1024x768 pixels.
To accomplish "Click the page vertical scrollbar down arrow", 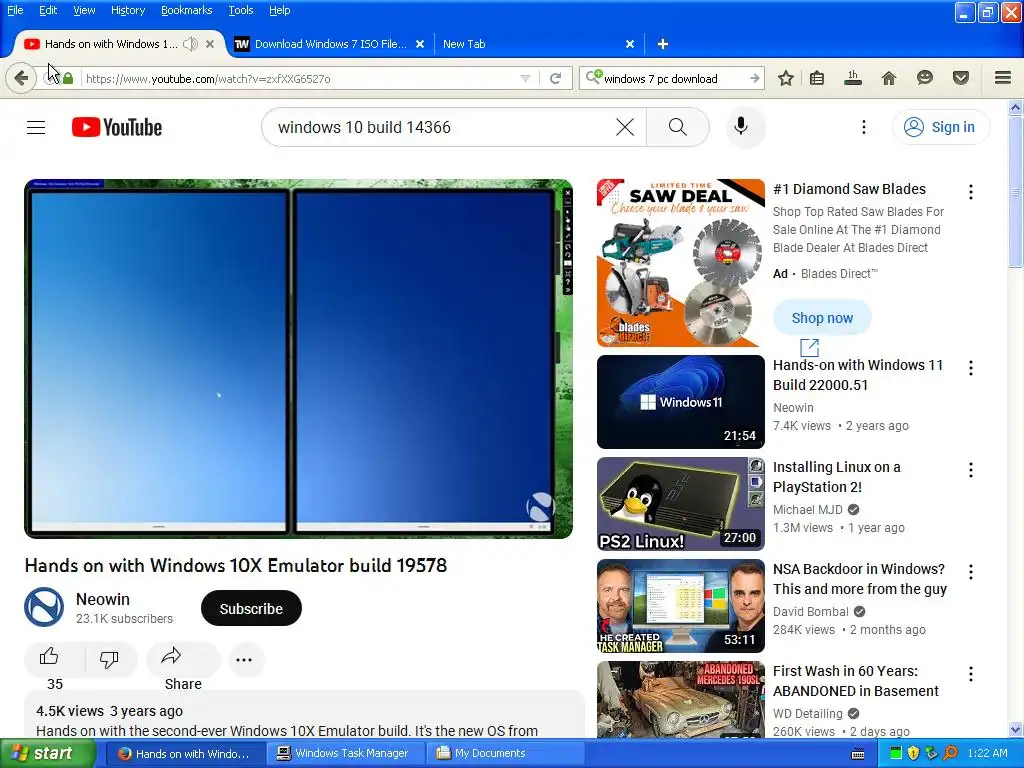I will point(1016,729).
